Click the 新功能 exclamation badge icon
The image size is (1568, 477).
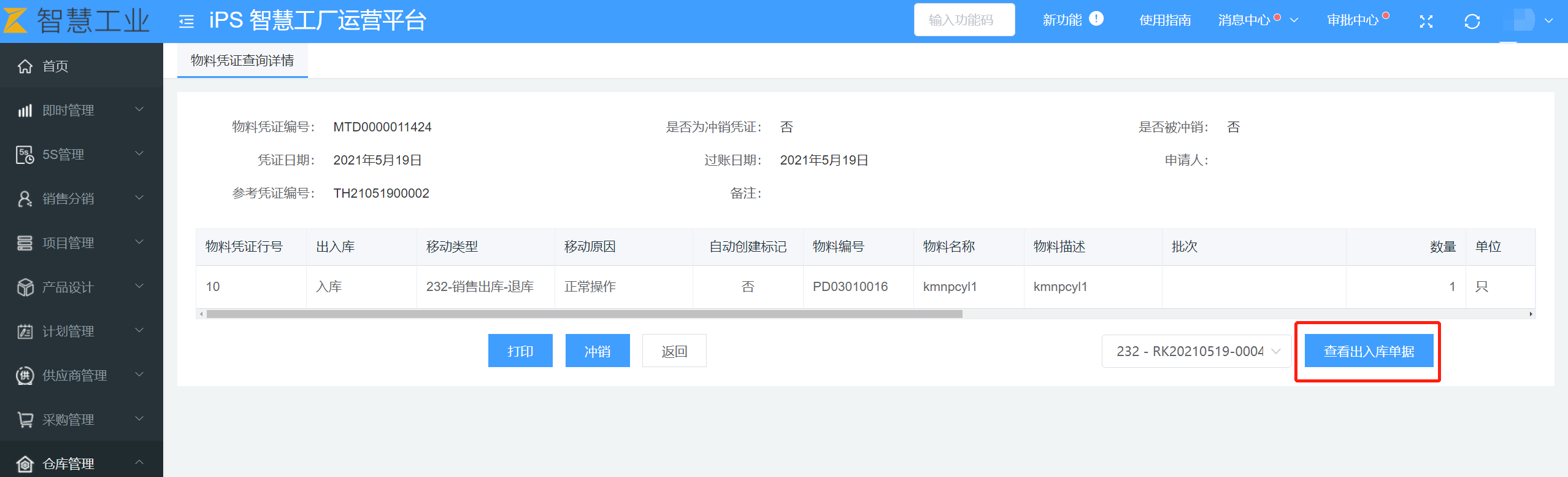point(1096,19)
